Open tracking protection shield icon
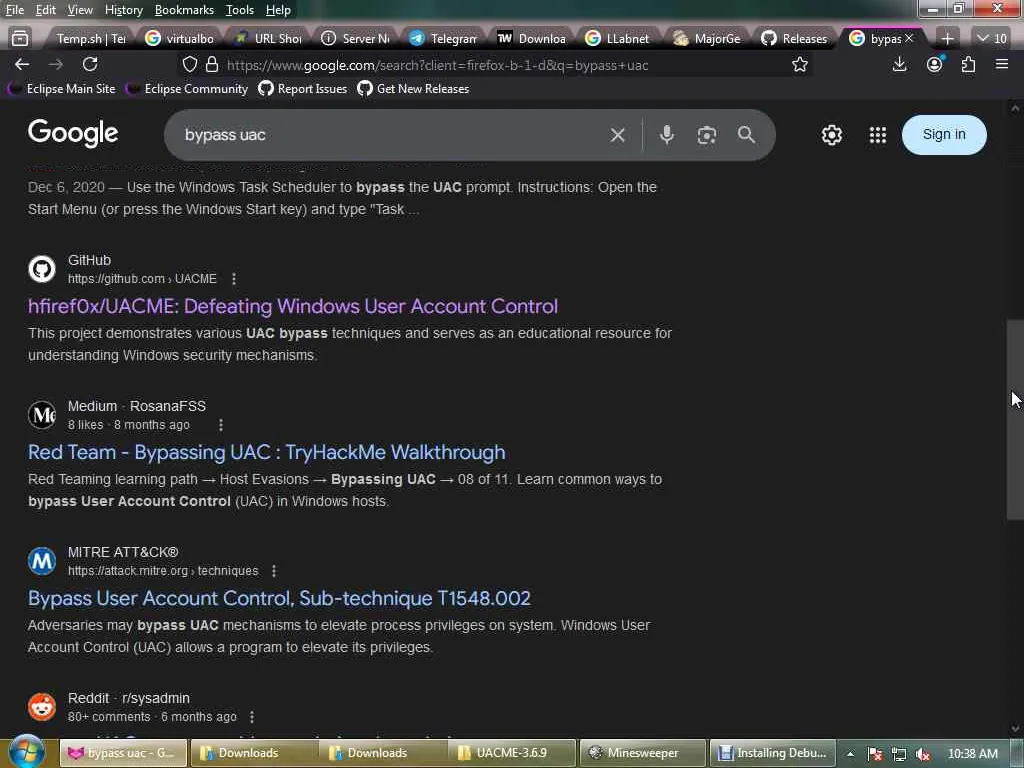This screenshot has width=1024, height=768. pos(189,65)
